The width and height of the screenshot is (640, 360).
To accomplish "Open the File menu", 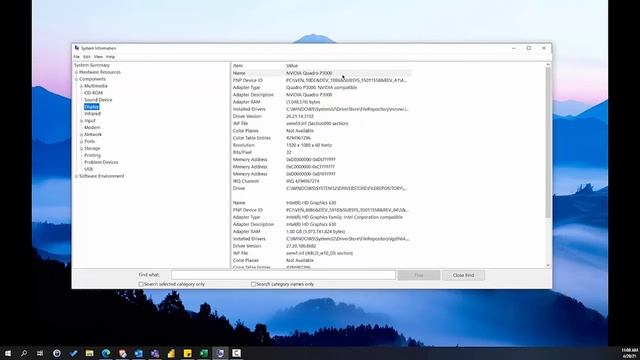I will [76, 57].
